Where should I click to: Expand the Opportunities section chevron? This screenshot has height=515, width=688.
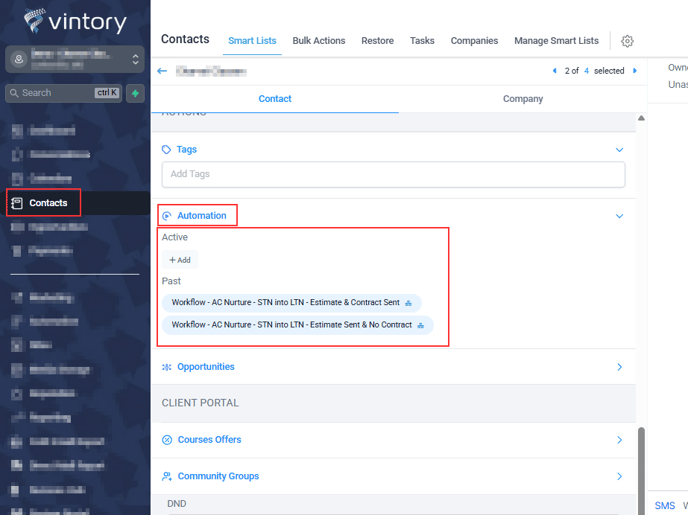pyautogui.click(x=620, y=367)
